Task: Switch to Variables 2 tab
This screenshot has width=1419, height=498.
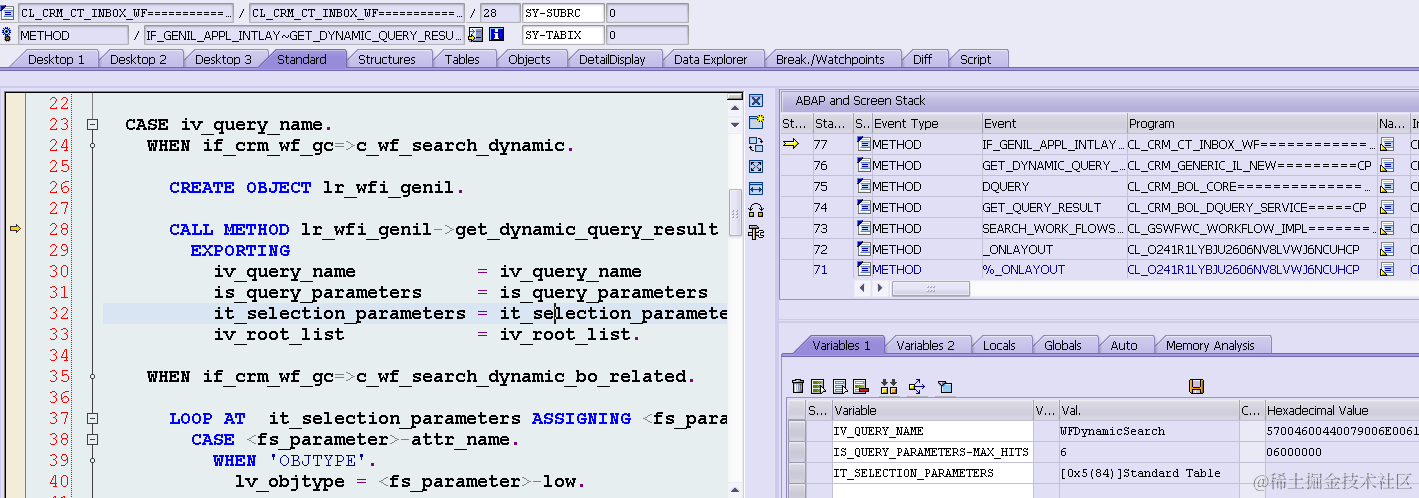Action: (925, 345)
